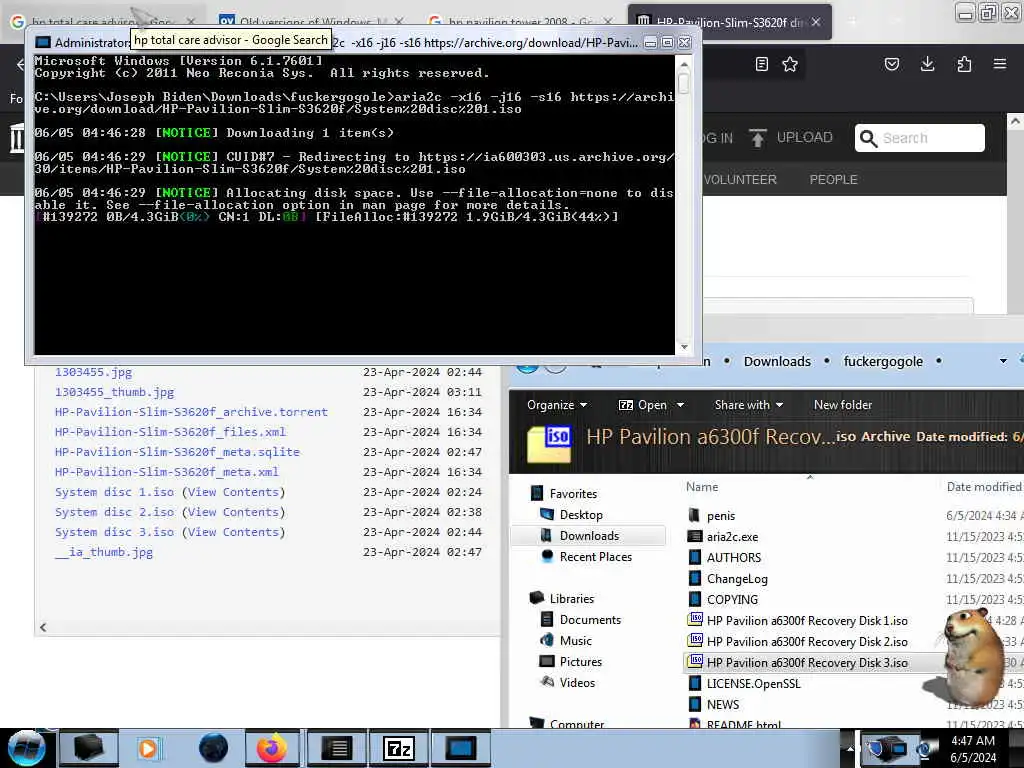Click the magnifier icon in archive.org search
1024x768 pixels.
869,138
